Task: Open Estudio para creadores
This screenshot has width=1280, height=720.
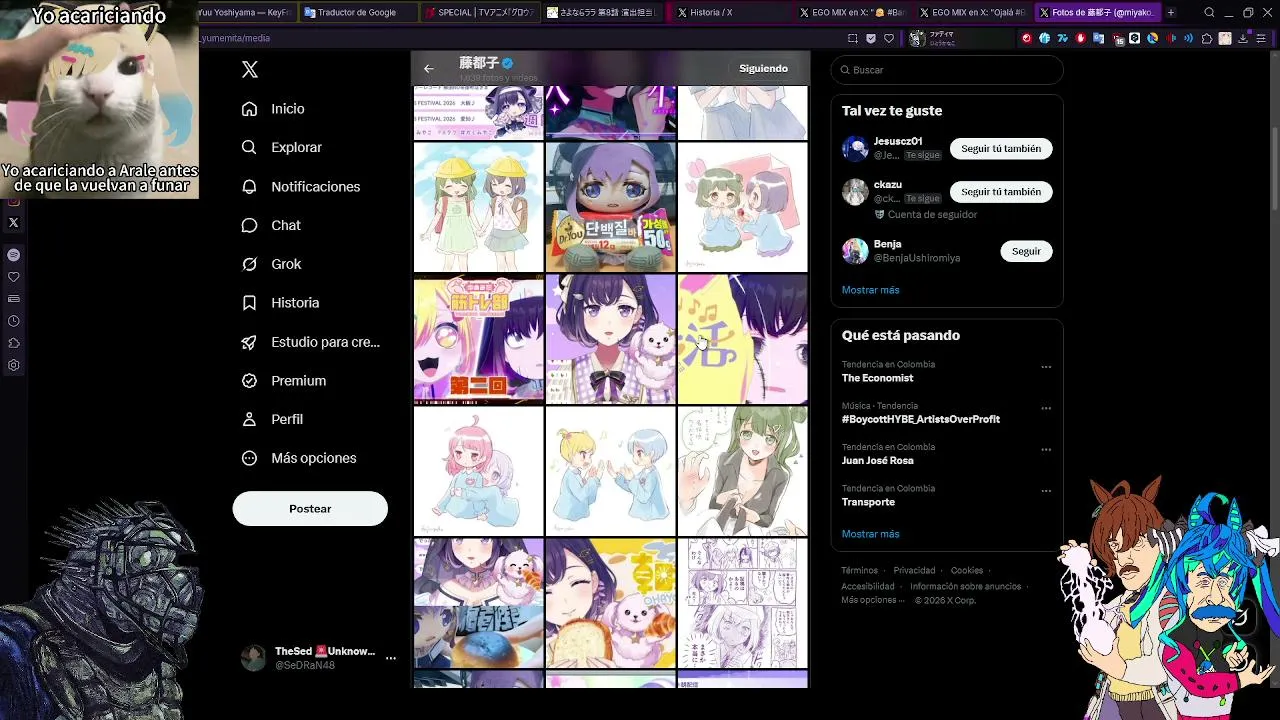Action: [311, 342]
